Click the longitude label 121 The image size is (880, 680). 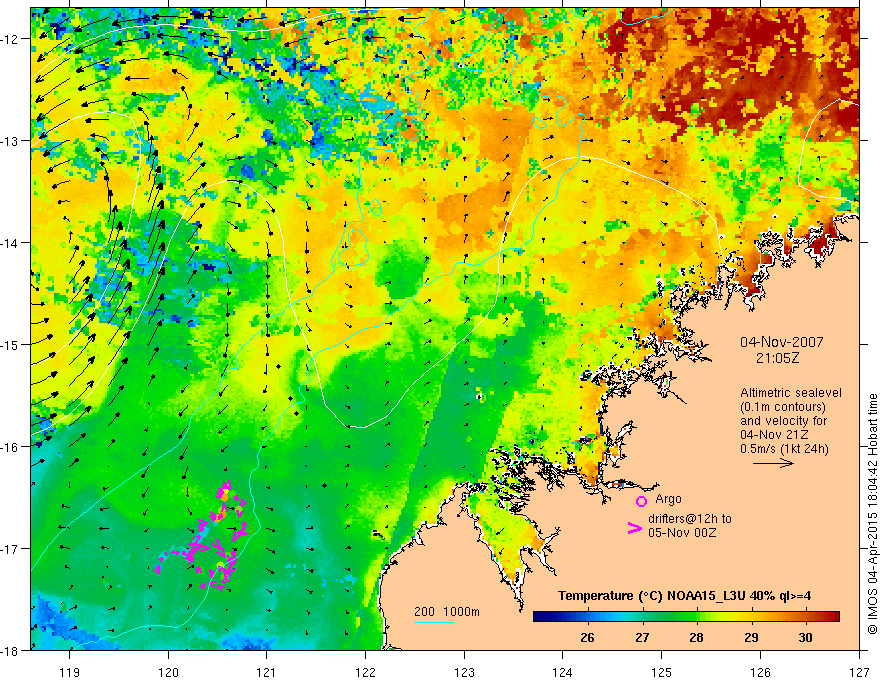click(x=267, y=672)
